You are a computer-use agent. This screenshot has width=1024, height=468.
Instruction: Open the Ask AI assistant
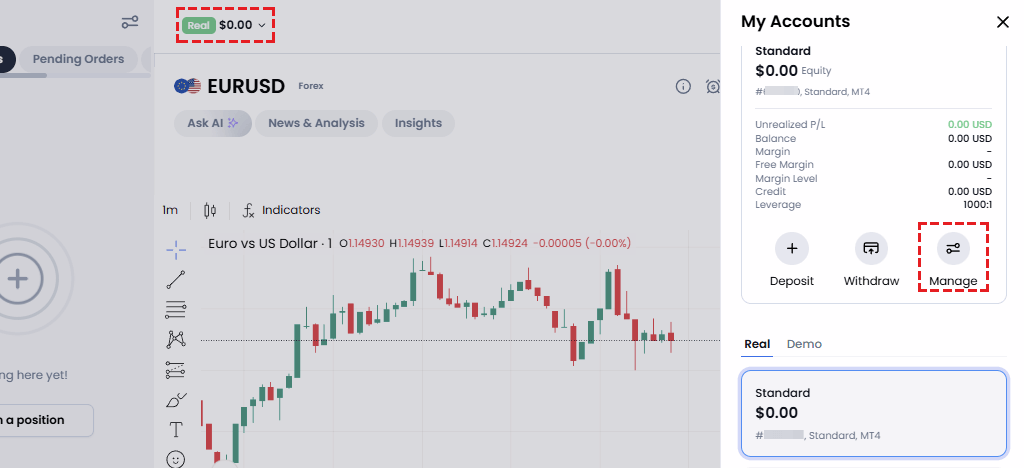pos(213,123)
